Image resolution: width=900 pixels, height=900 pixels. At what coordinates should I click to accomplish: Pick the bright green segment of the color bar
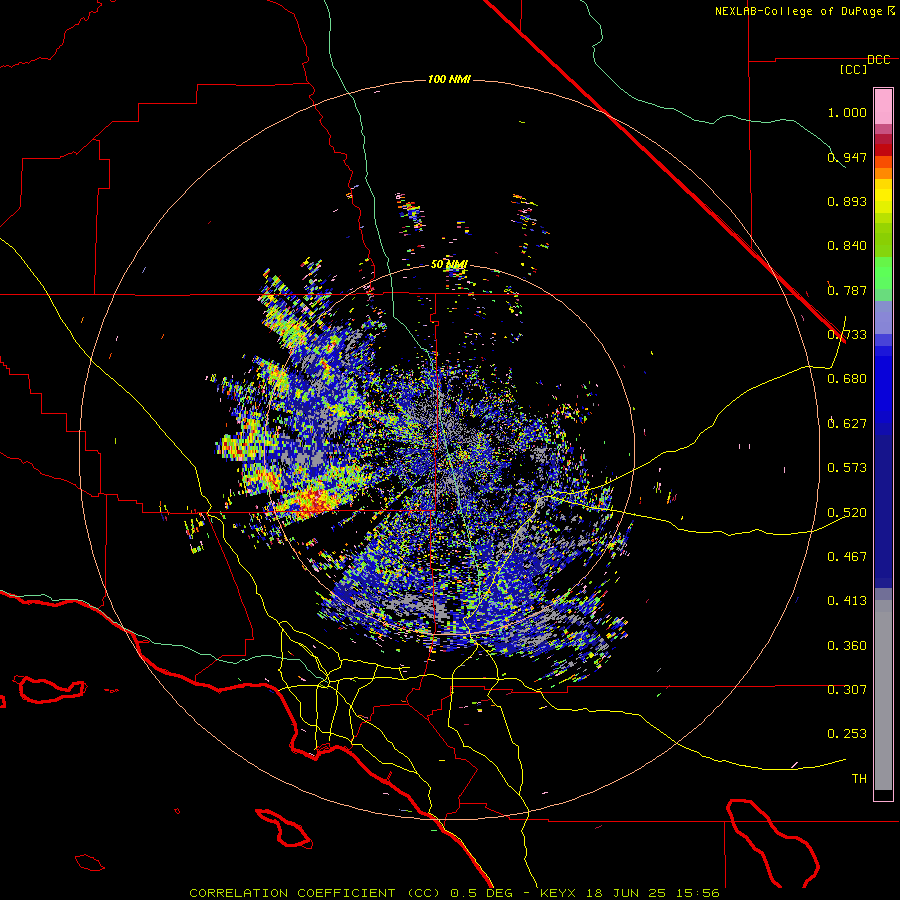883,273
